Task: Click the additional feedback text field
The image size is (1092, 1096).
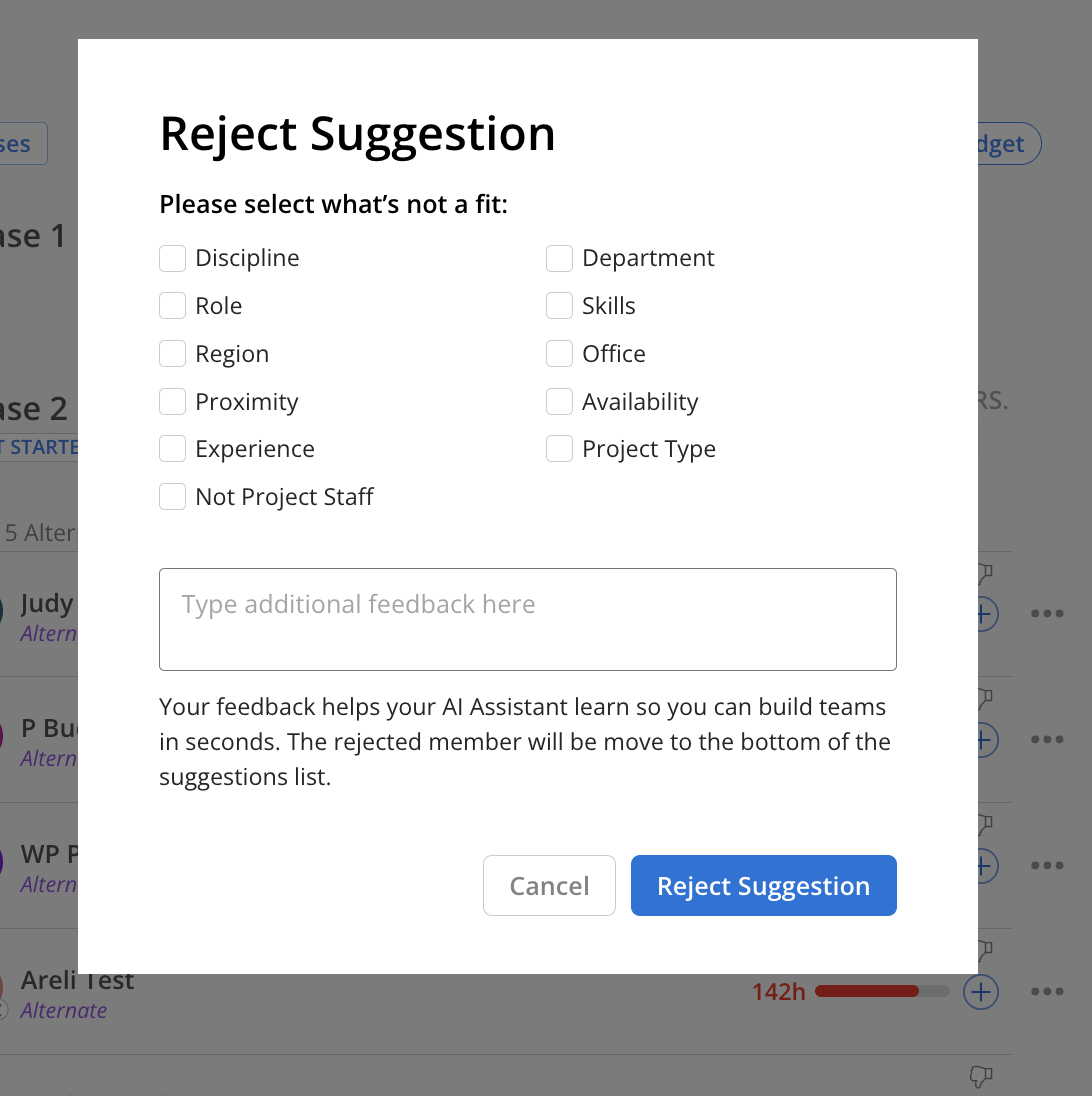Action: (528, 619)
